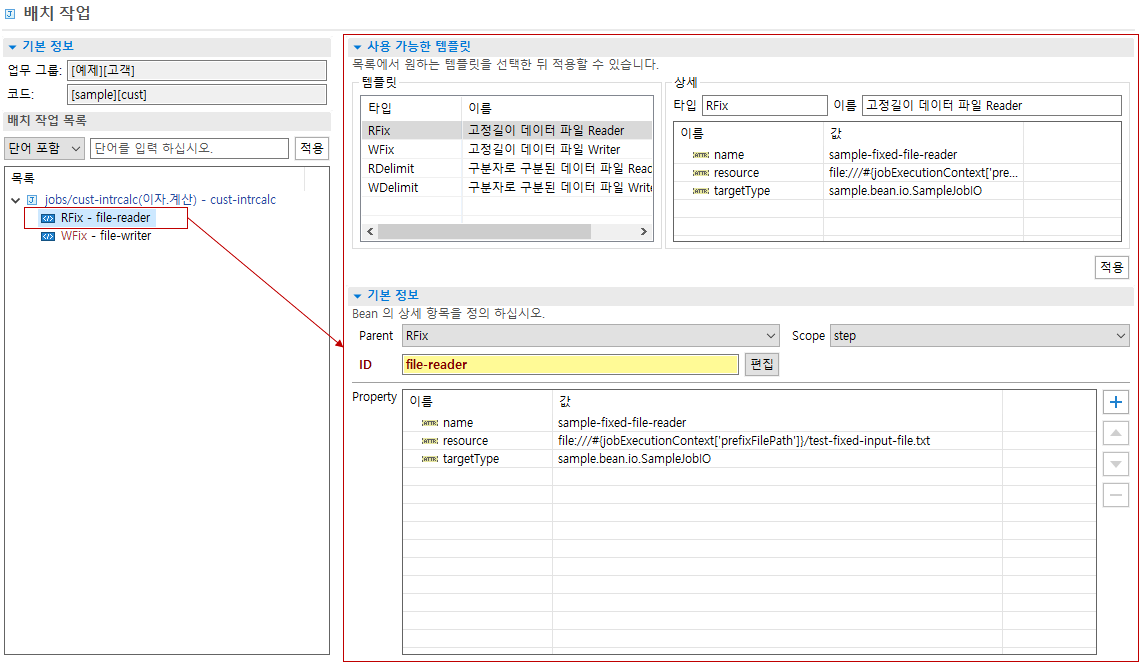
Task: Click the jobs/cust-intrcalc job icon in tree
Action: [32, 200]
